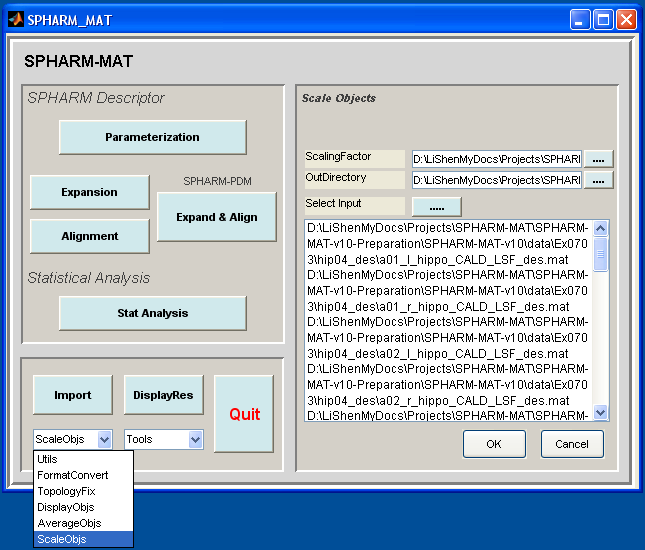
Task: Select DisplayObjs from the dropdown list
Action: [84, 507]
